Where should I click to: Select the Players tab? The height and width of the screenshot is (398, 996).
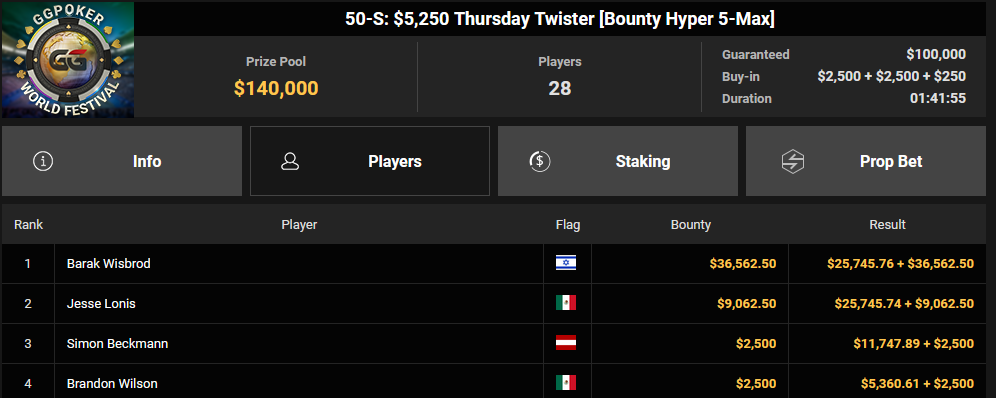[370, 161]
